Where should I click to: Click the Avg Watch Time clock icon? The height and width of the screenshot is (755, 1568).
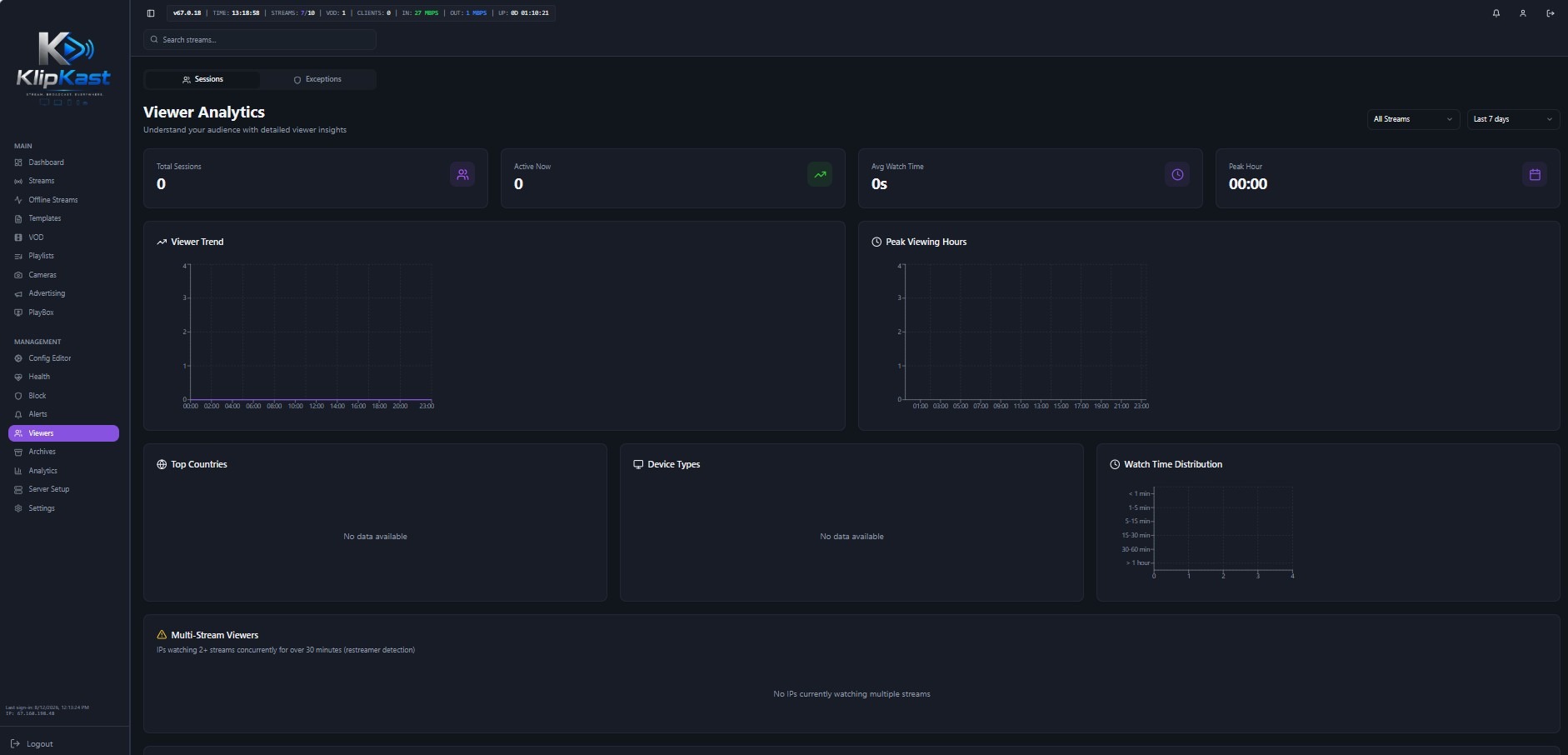1177,174
